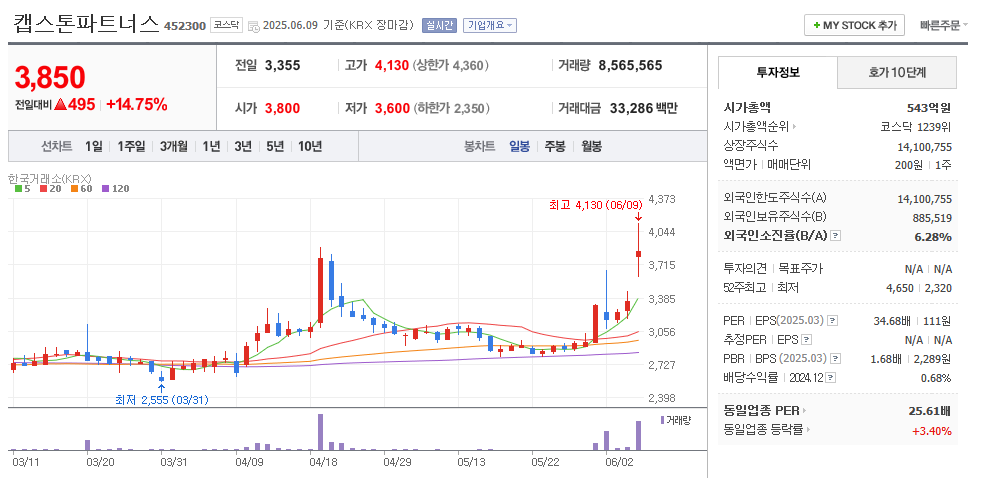
Task: Click the 전일 value 3,355
Action: tap(282, 65)
